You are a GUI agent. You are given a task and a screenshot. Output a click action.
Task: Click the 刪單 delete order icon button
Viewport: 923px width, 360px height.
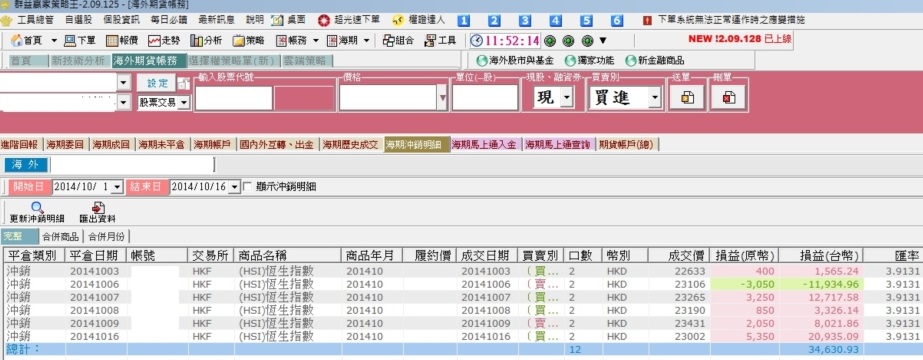click(x=729, y=98)
